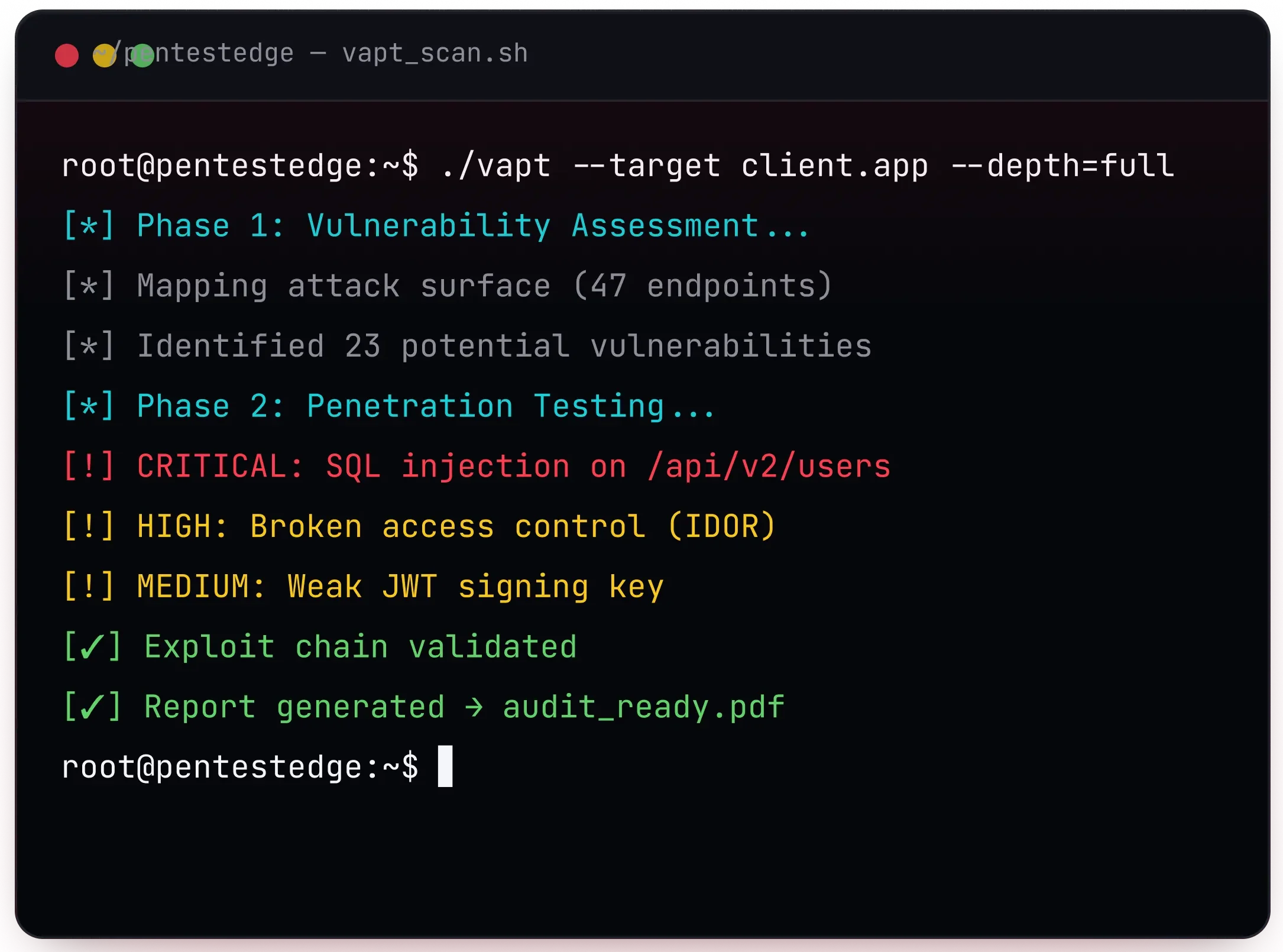Click the /api/v2/users endpoint path

click(769, 467)
